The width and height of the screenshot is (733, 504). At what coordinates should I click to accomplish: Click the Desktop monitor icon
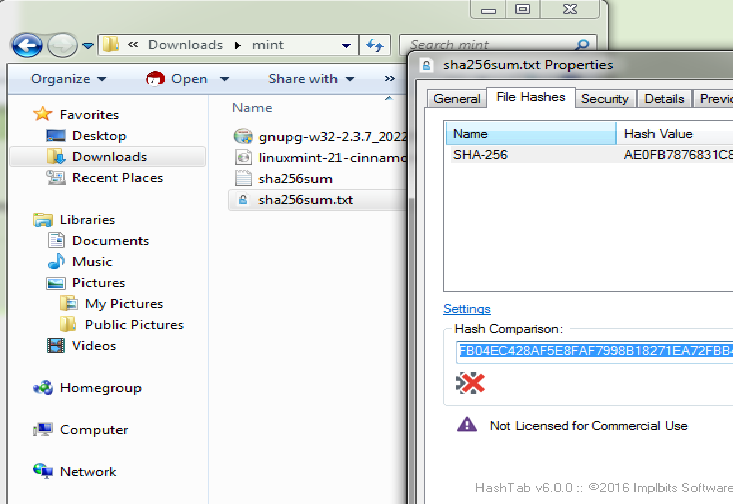point(56,136)
